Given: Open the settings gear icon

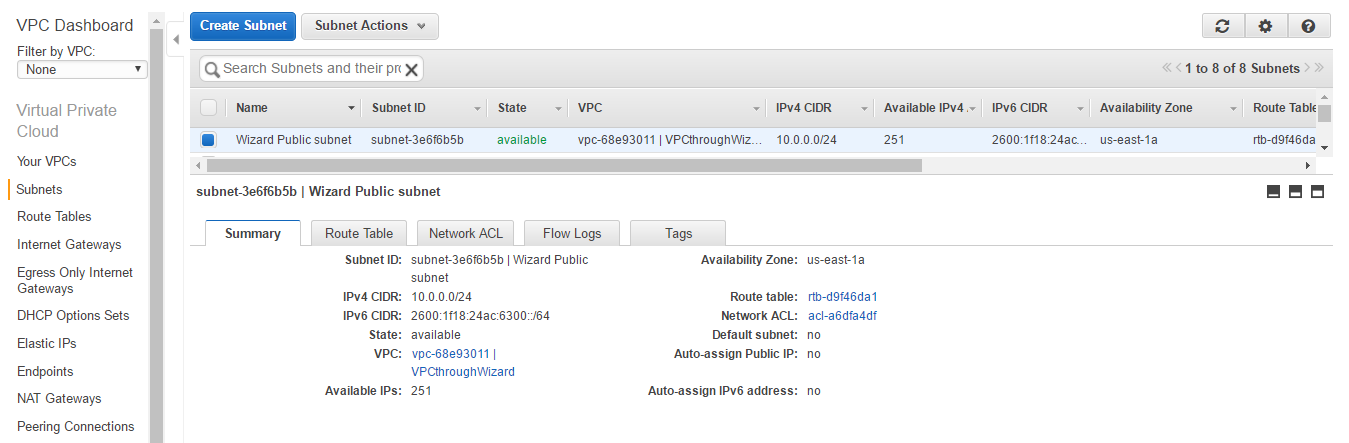Looking at the screenshot, I should pos(1265,27).
